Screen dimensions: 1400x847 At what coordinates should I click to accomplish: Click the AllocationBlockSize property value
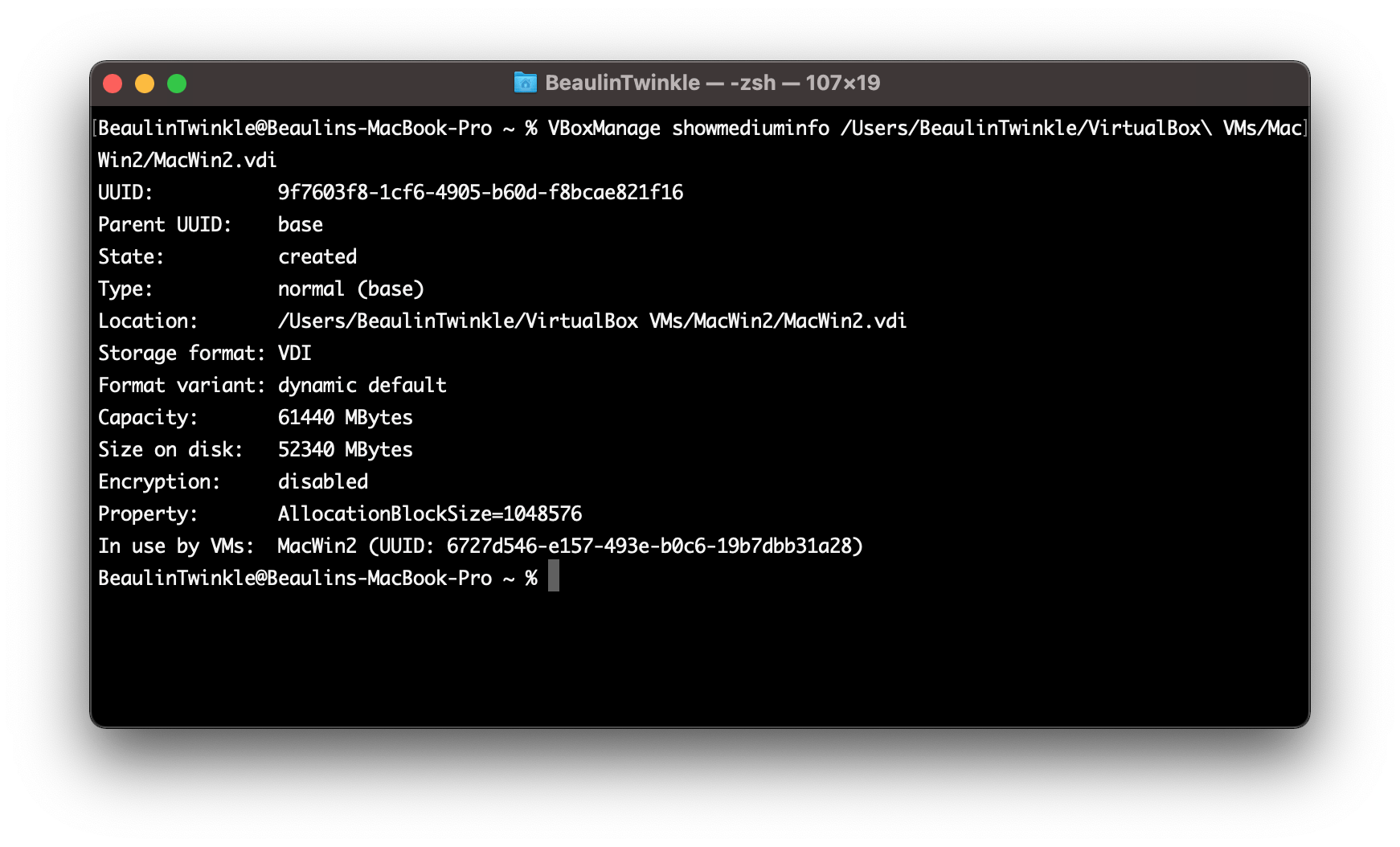pyautogui.click(x=430, y=514)
